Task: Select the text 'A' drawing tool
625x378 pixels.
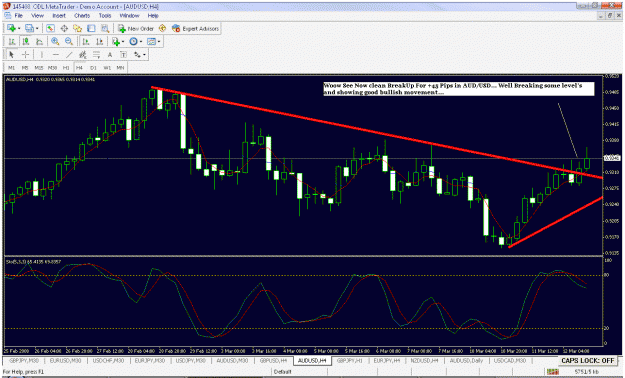Action: pos(110,55)
